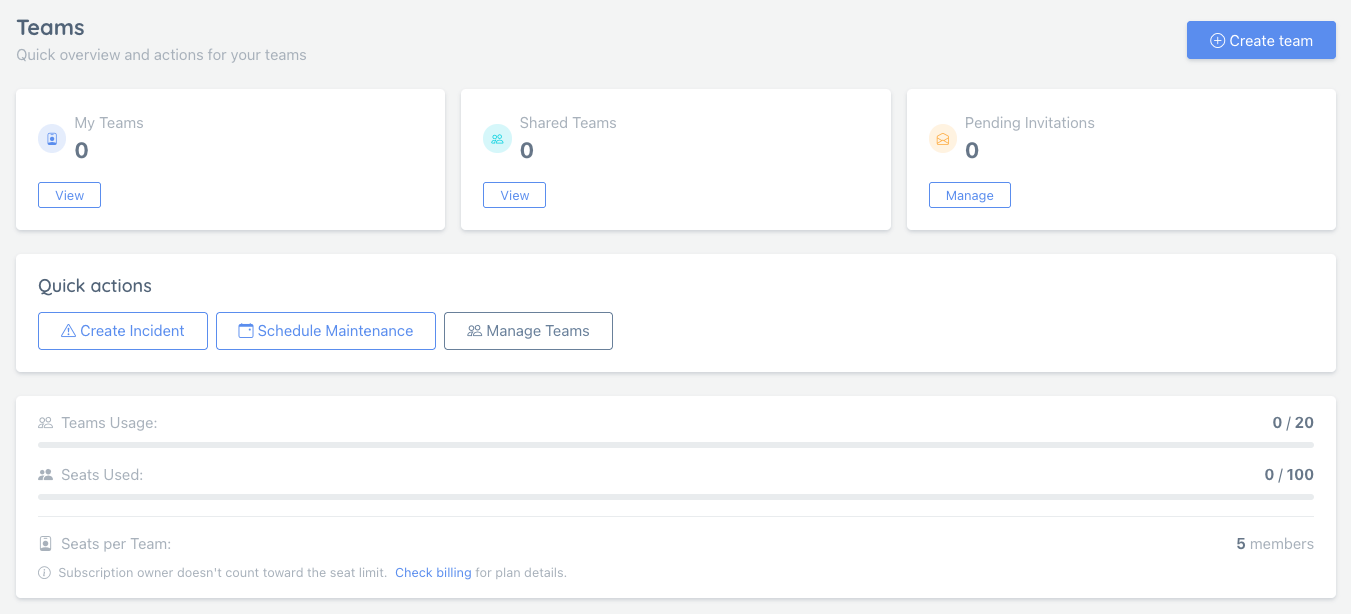The image size is (1351, 614).
Task: Click the Pending Invitations envelope icon
Action: [943, 139]
